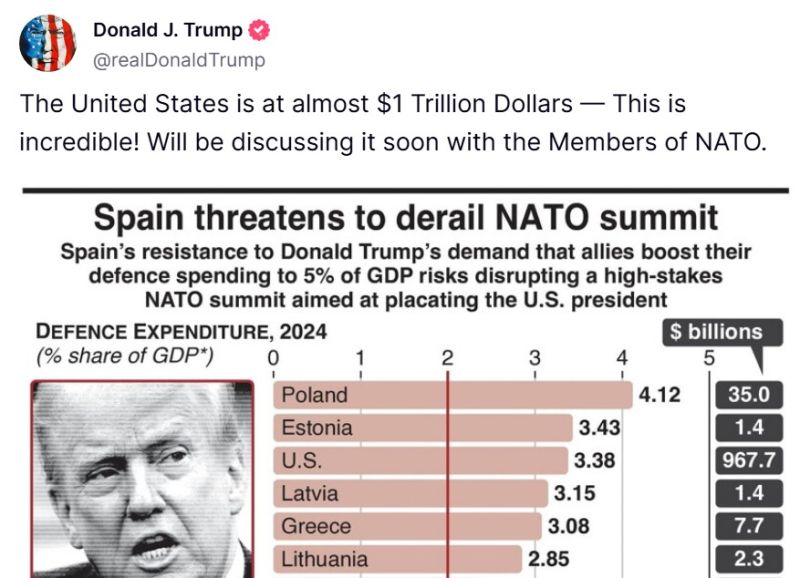
Task: Open the headline Spain threatens to derail NATO summit
Action: click(x=406, y=217)
